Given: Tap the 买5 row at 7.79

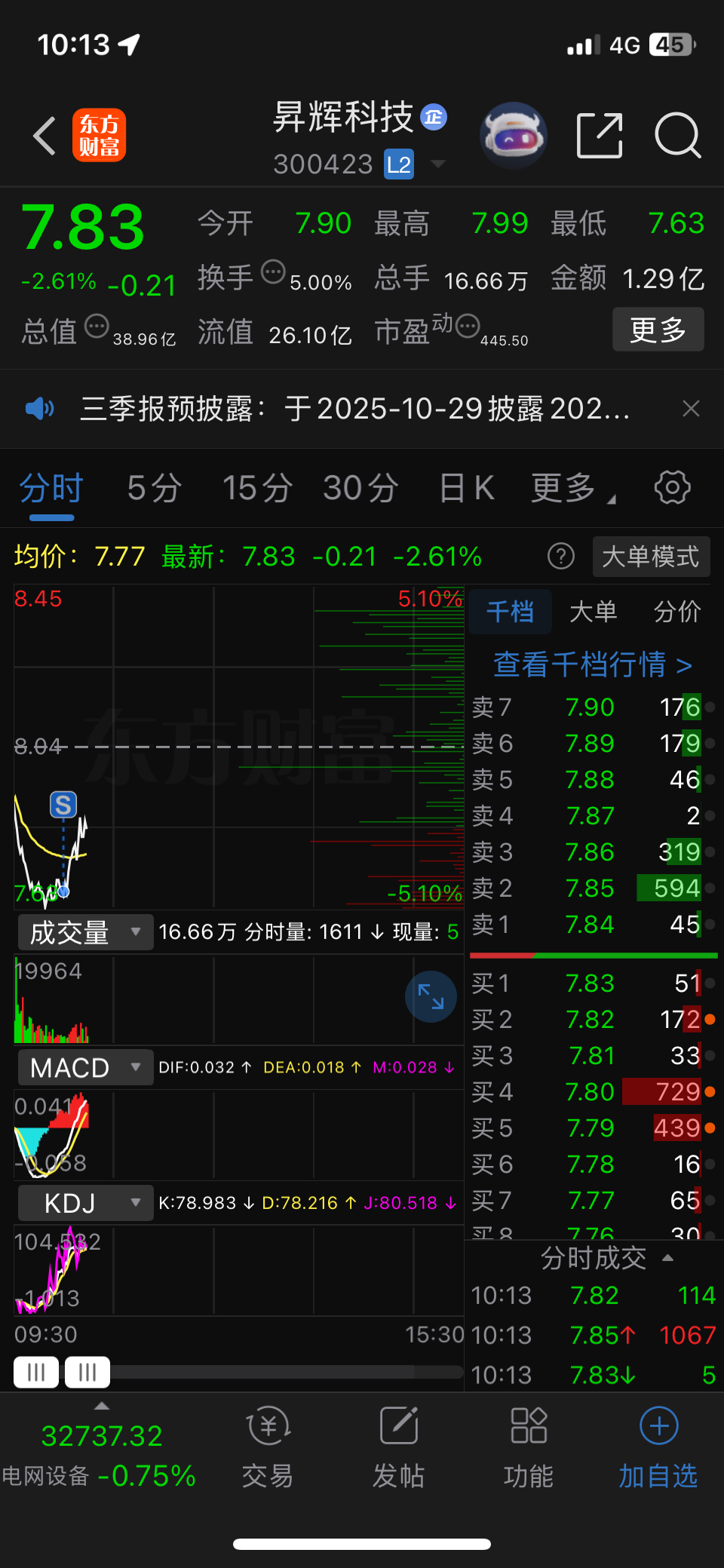Looking at the screenshot, I should (593, 1128).
